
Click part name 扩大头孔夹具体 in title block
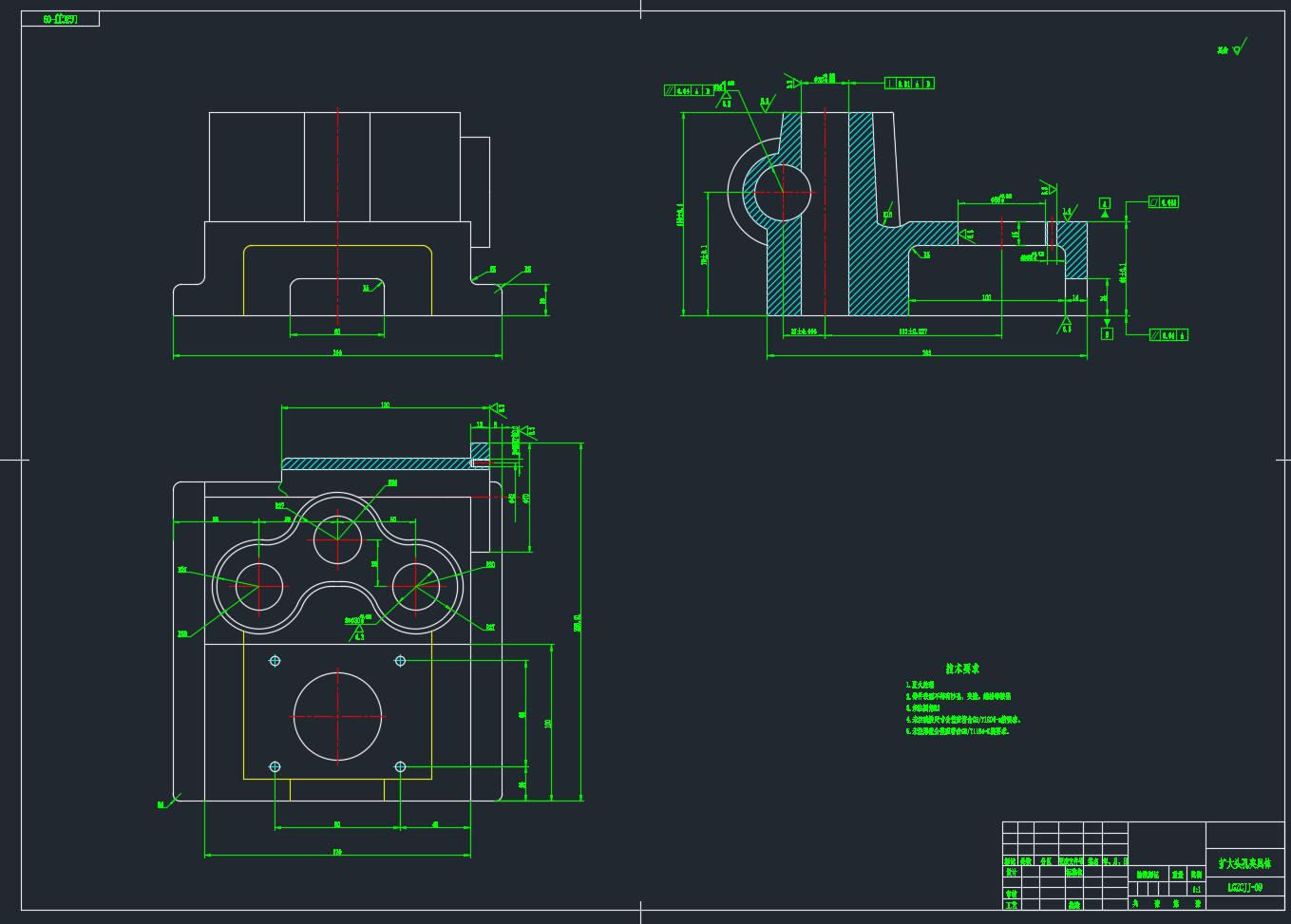click(x=1244, y=864)
